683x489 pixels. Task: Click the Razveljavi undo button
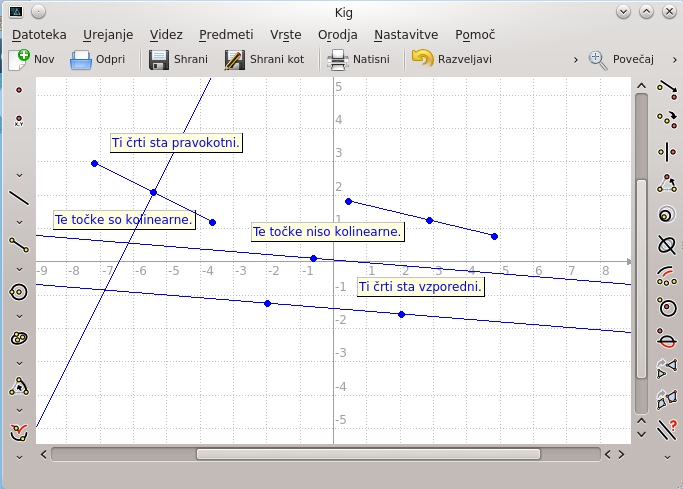coord(452,59)
